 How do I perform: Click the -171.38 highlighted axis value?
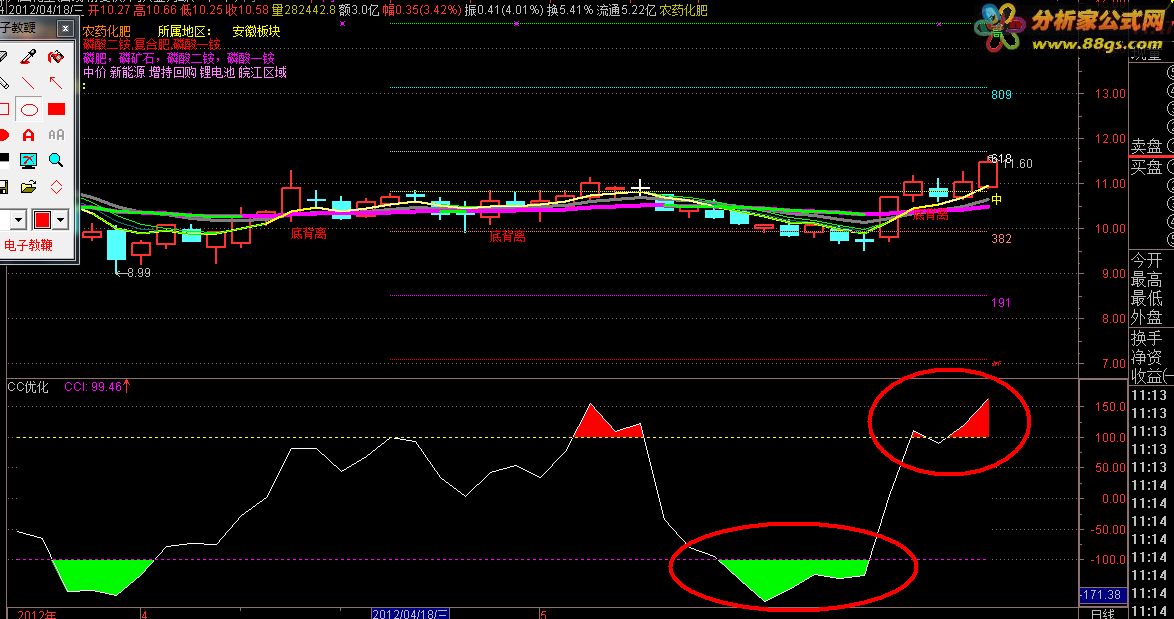tap(1102, 594)
